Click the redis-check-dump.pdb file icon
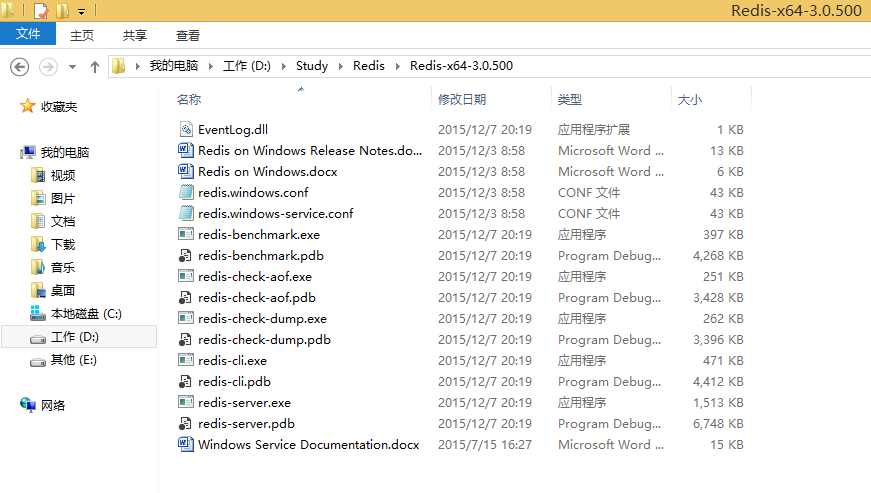 pyautogui.click(x=186, y=339)
